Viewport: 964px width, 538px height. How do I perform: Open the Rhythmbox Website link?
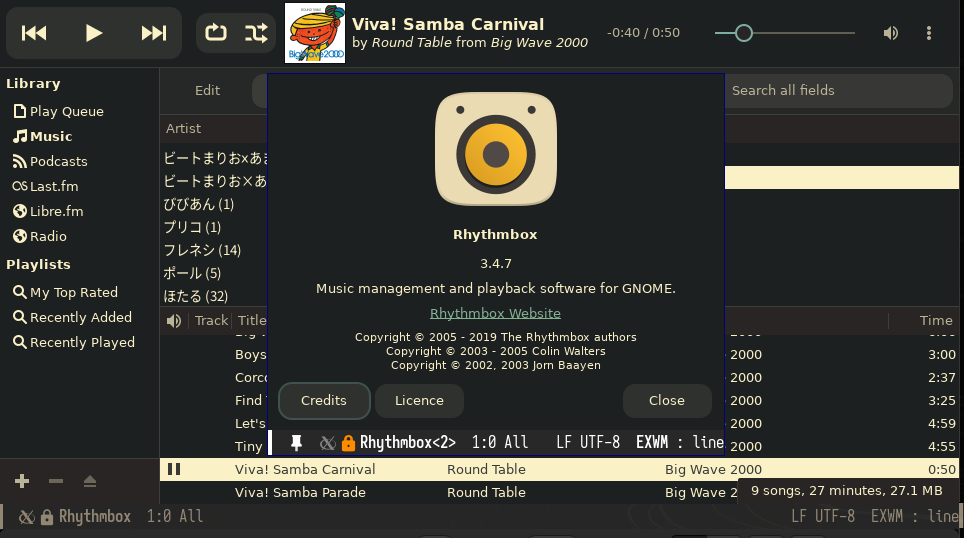pyautogui.click(x=495, y=314)
